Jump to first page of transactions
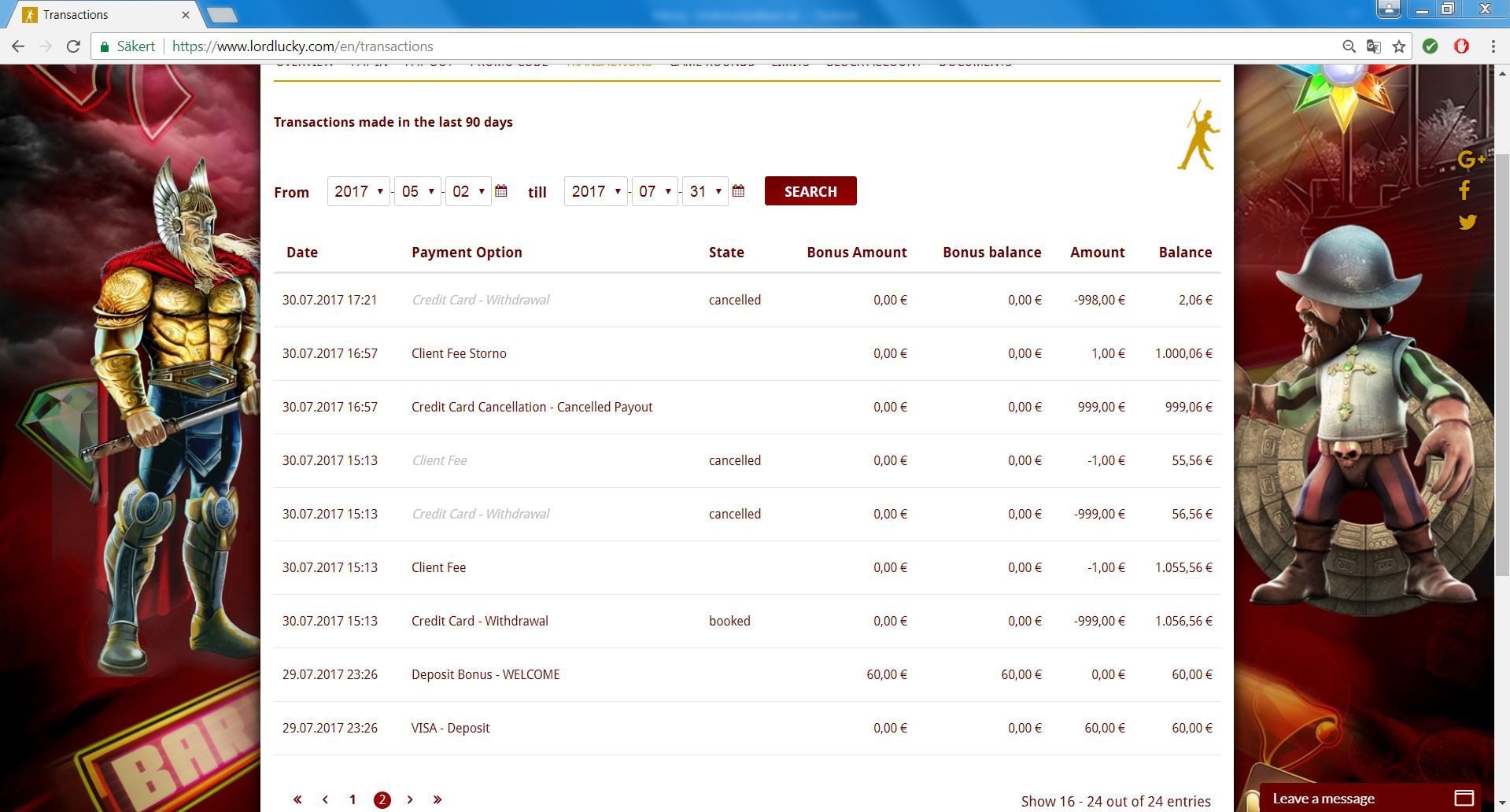Viewport: 1510px width, 812px height. tap(297, 799)
